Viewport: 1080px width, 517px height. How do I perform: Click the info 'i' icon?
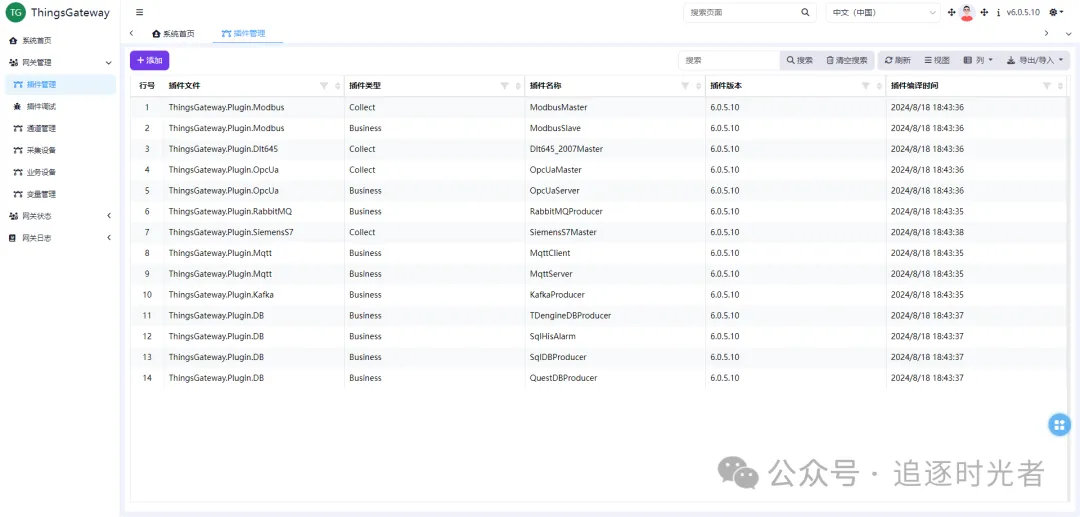(x=998, y=12)
